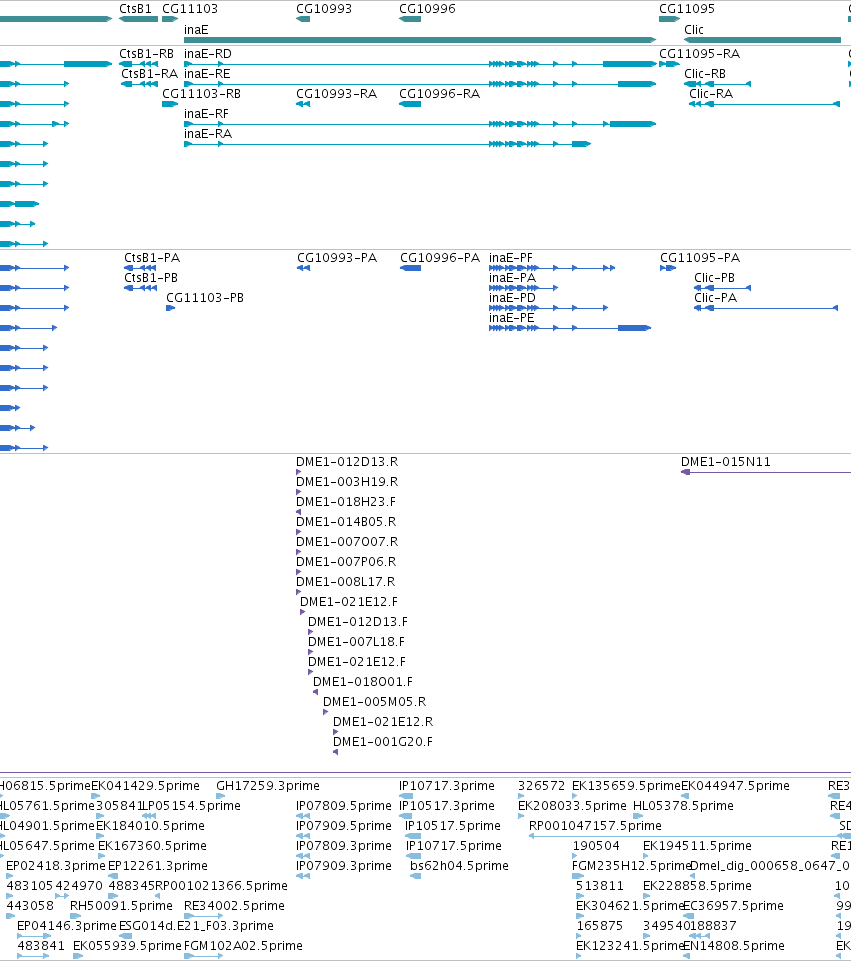The height and width of the screenshot is (961, 851).
Task: Open the CG11103-RB transcript
Action: [x=170, y=104]
